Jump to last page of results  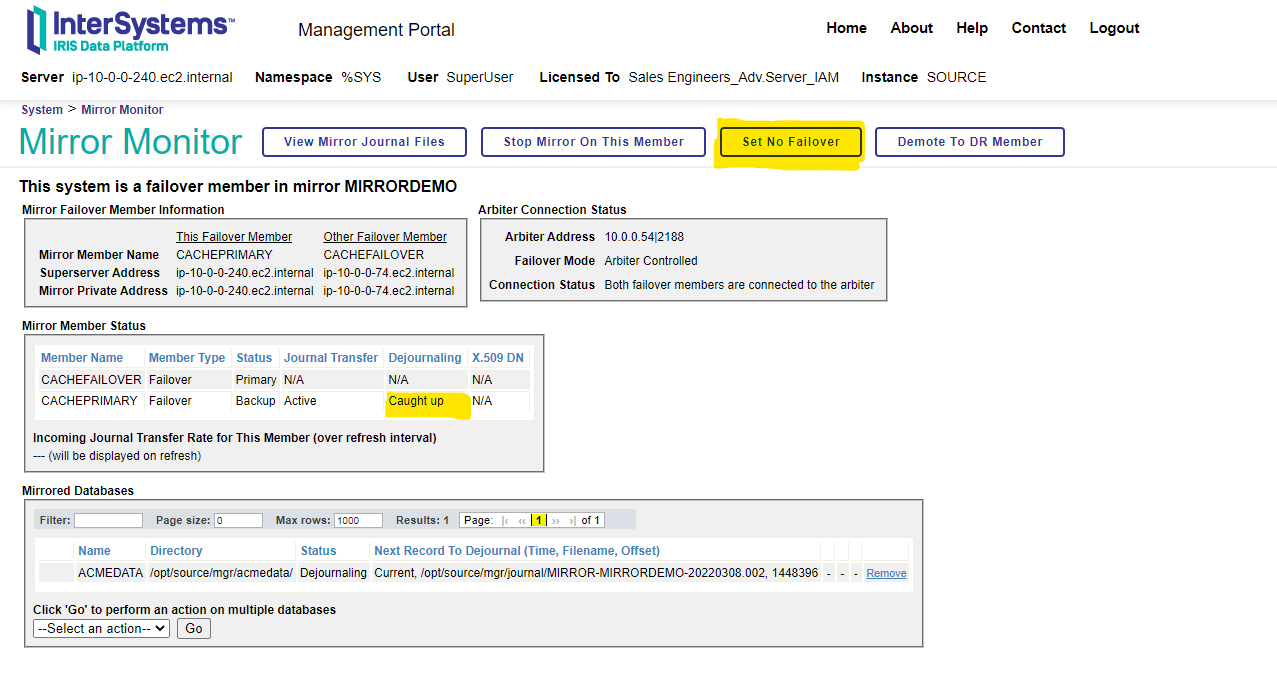tap(572, 521)
